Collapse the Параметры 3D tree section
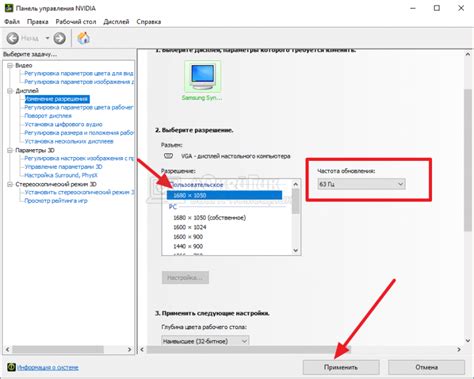 pyautogui.click(x=10, y=150)
